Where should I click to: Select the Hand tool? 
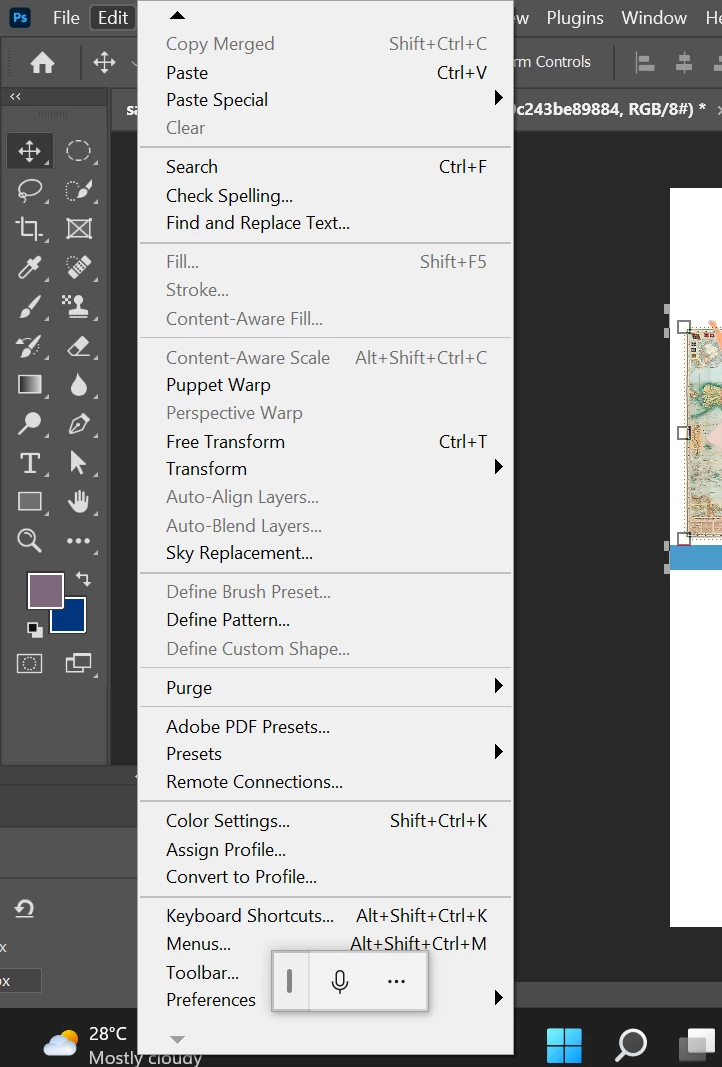point(78,502)
